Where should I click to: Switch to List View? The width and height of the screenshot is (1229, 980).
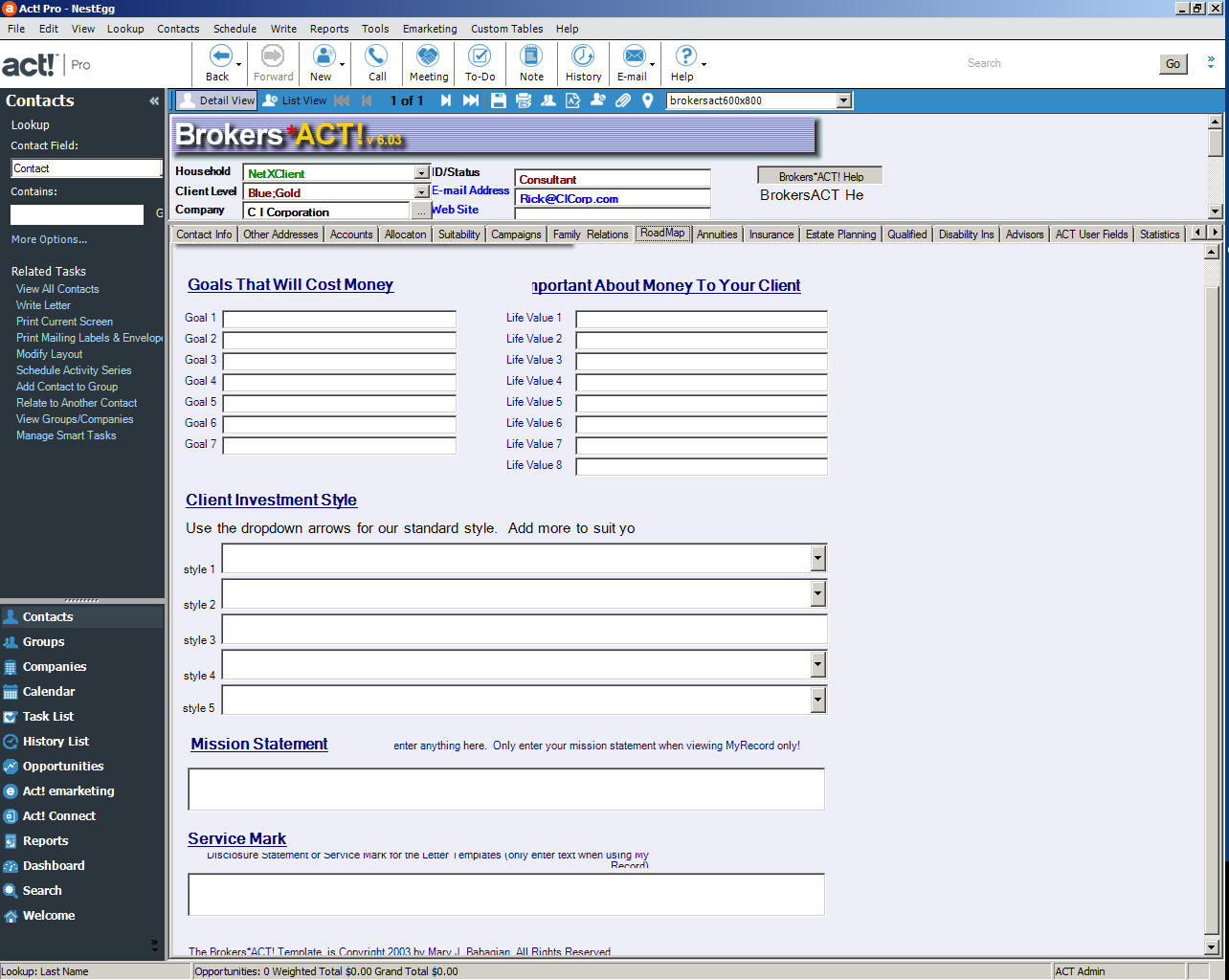(x=295, y=100)
